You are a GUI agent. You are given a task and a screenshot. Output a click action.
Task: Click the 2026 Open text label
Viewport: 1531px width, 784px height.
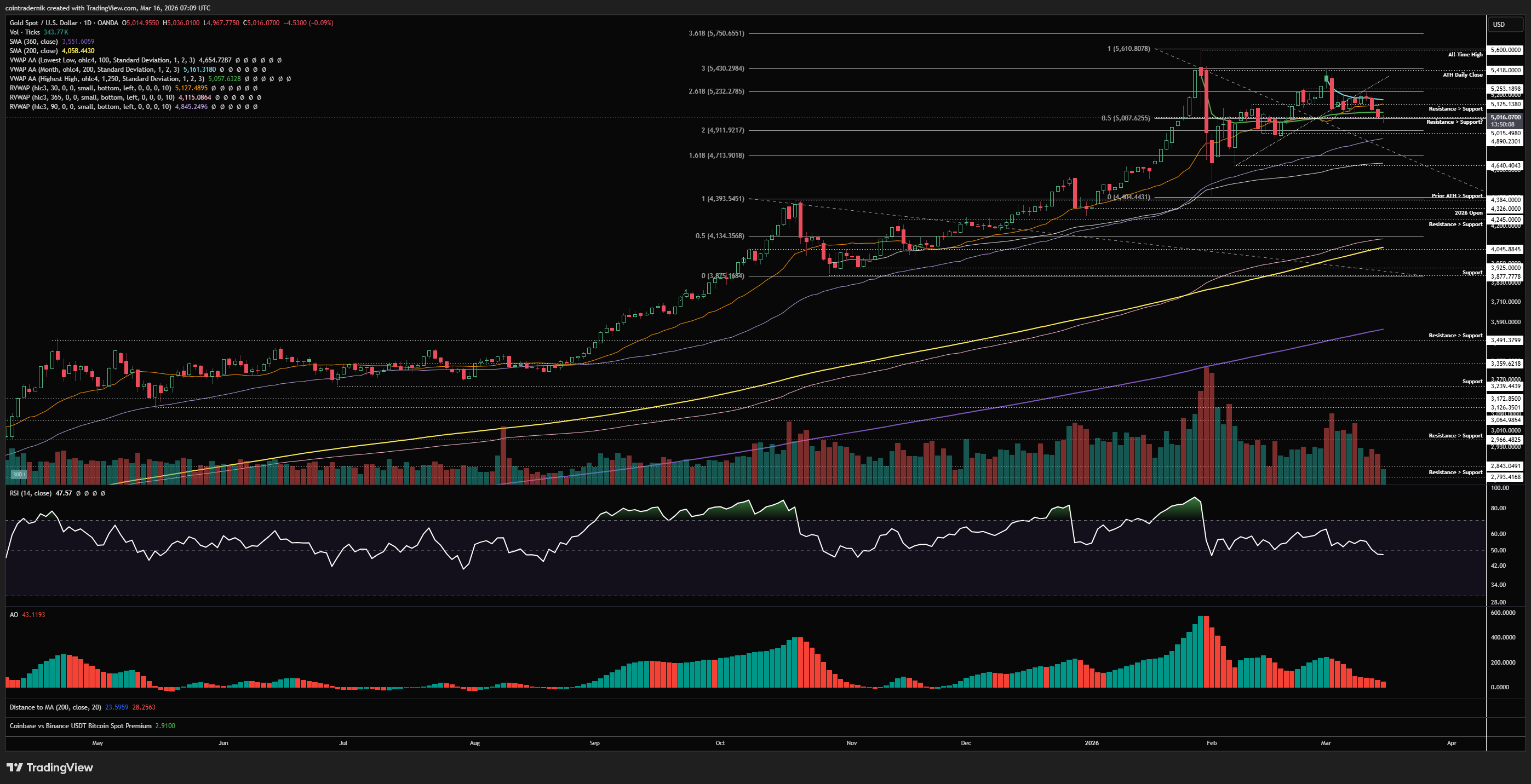[1468, 212]
